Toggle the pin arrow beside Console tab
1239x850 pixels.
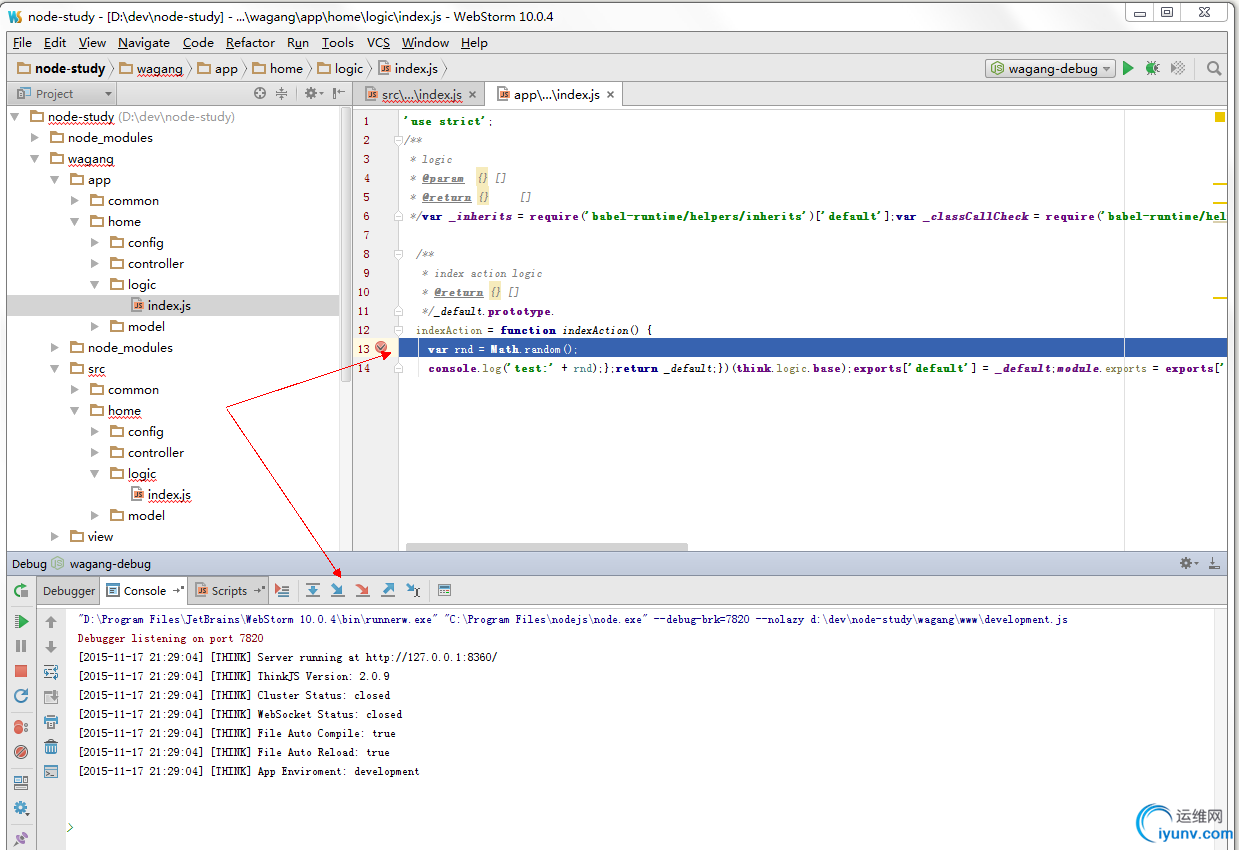[x=178, y=591]
